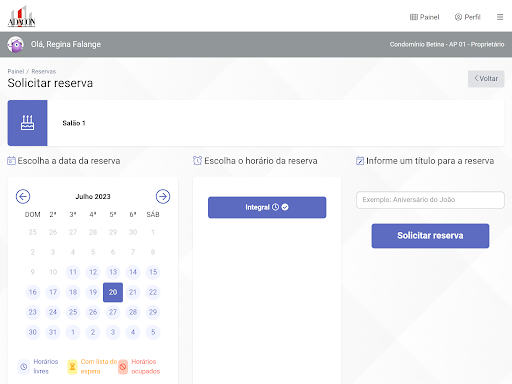Go to previous month arrow

tap(23, 196)
